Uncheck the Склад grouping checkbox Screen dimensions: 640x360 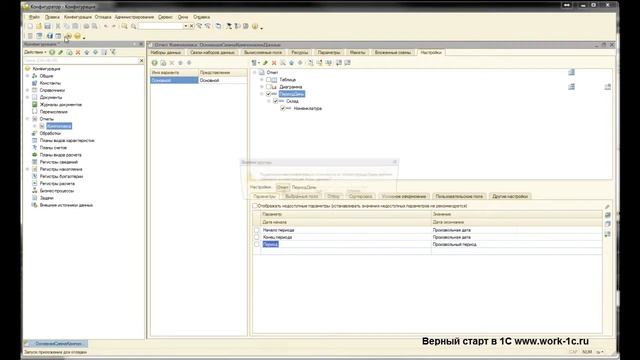(276, 101)
